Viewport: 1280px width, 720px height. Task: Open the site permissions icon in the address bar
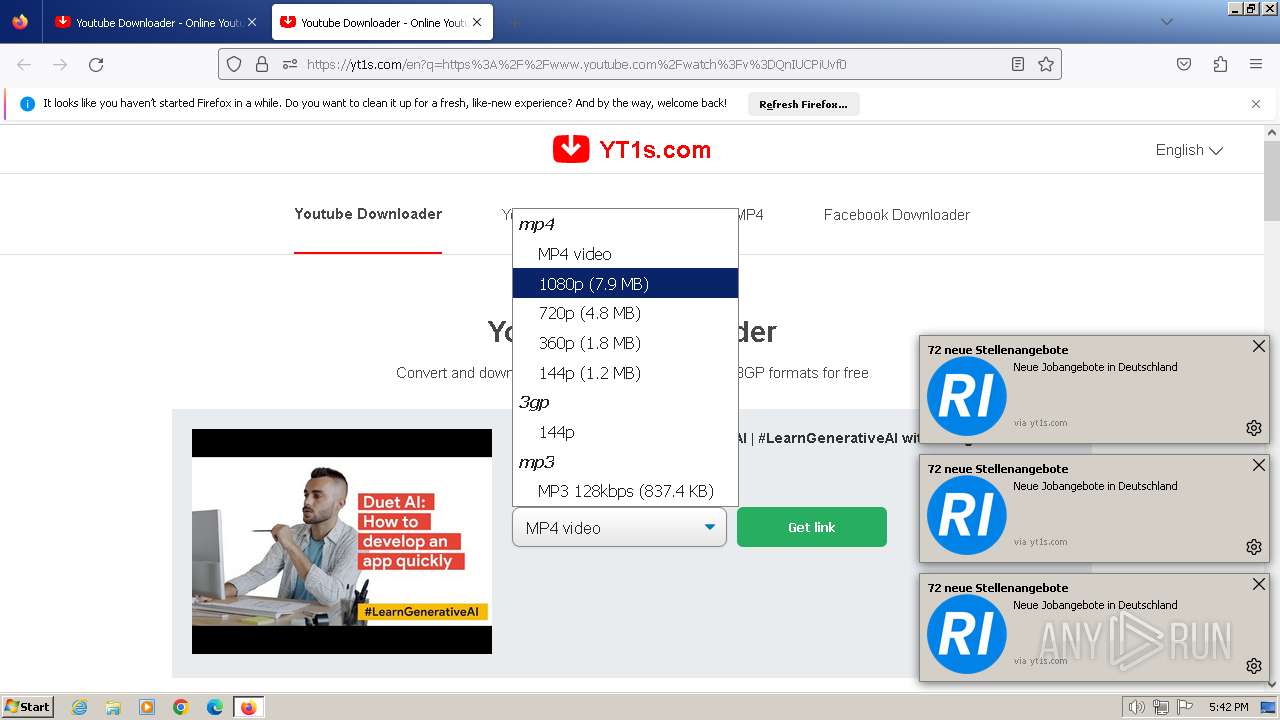pos(290,64)
